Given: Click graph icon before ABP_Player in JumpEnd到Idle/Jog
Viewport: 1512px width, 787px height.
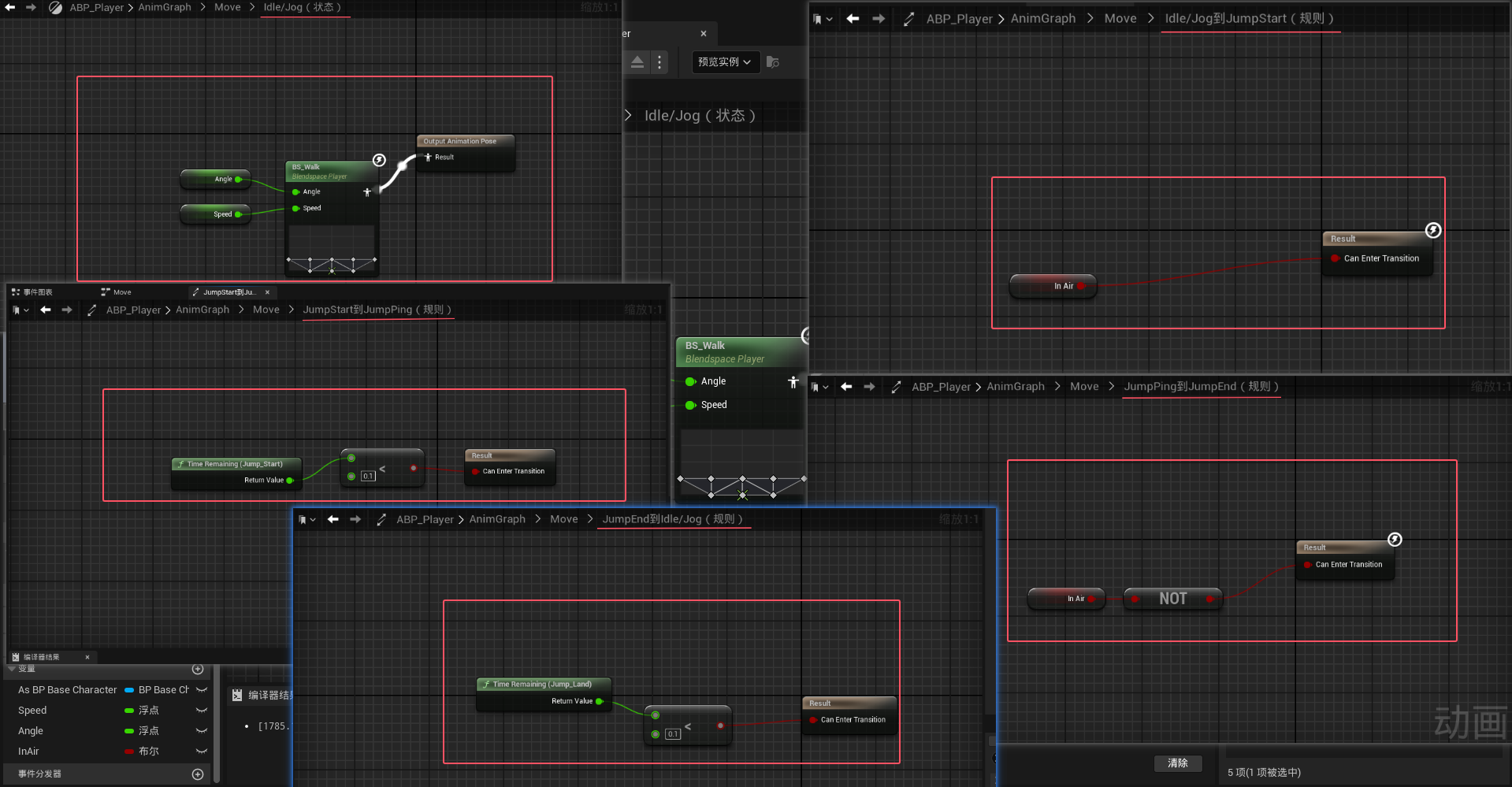Looking at the screenshot, I should click(x=381, y=519).
